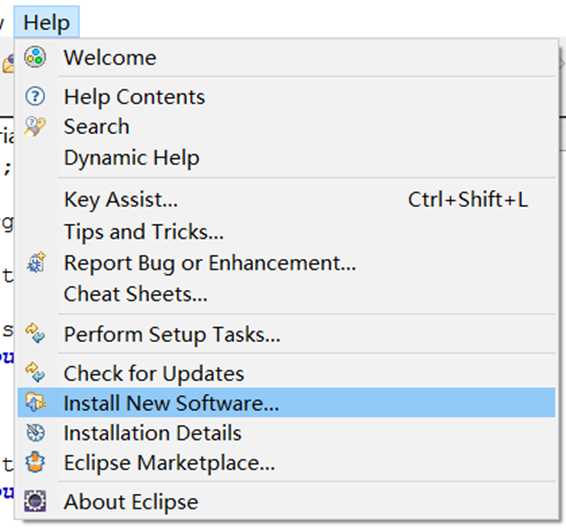This screenshot has height=528, width=566.
Task: Open Key Assist... menu entry
Action: tap(287, 200)
